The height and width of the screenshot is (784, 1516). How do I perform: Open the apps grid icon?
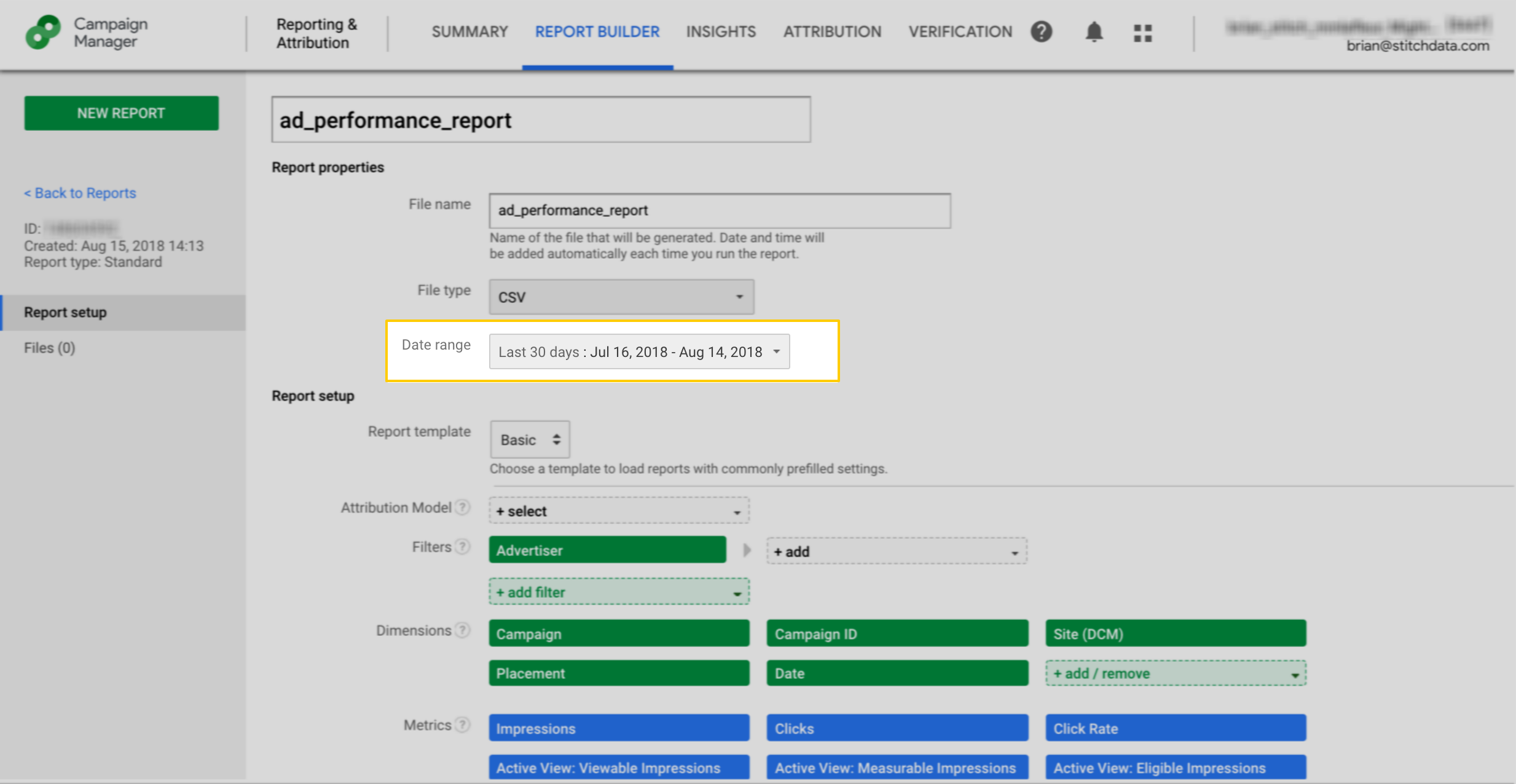tap(1142, 33)
